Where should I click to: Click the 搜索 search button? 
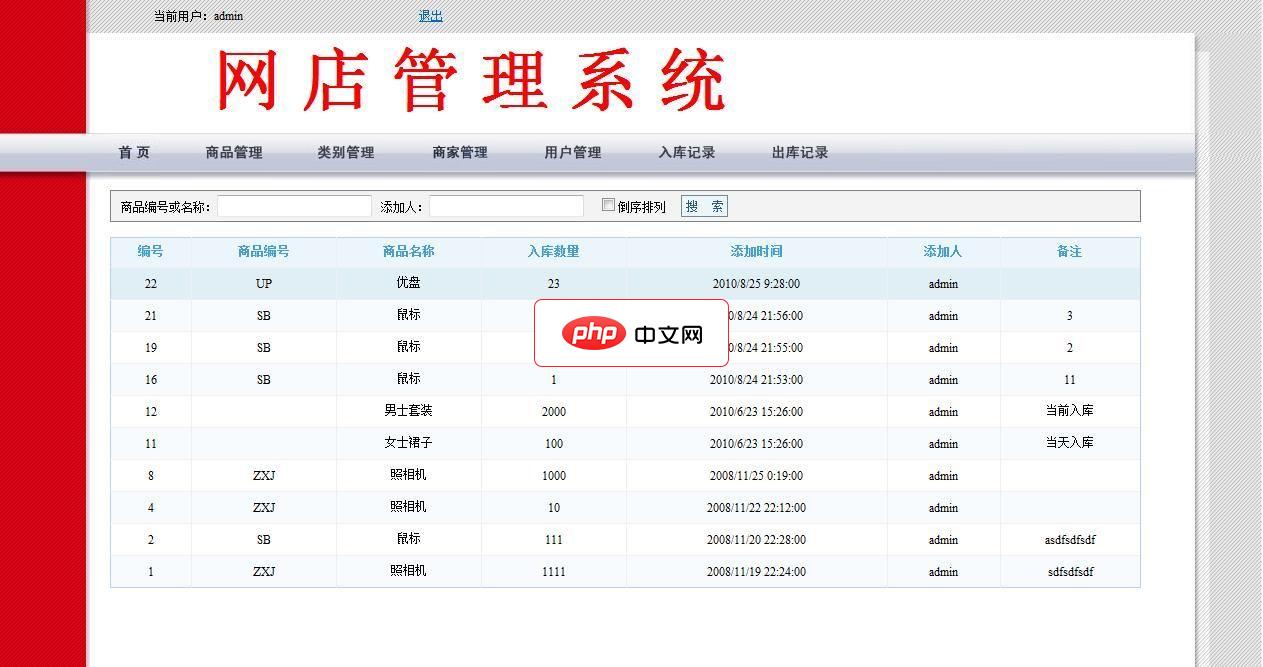tap(704, 205)
